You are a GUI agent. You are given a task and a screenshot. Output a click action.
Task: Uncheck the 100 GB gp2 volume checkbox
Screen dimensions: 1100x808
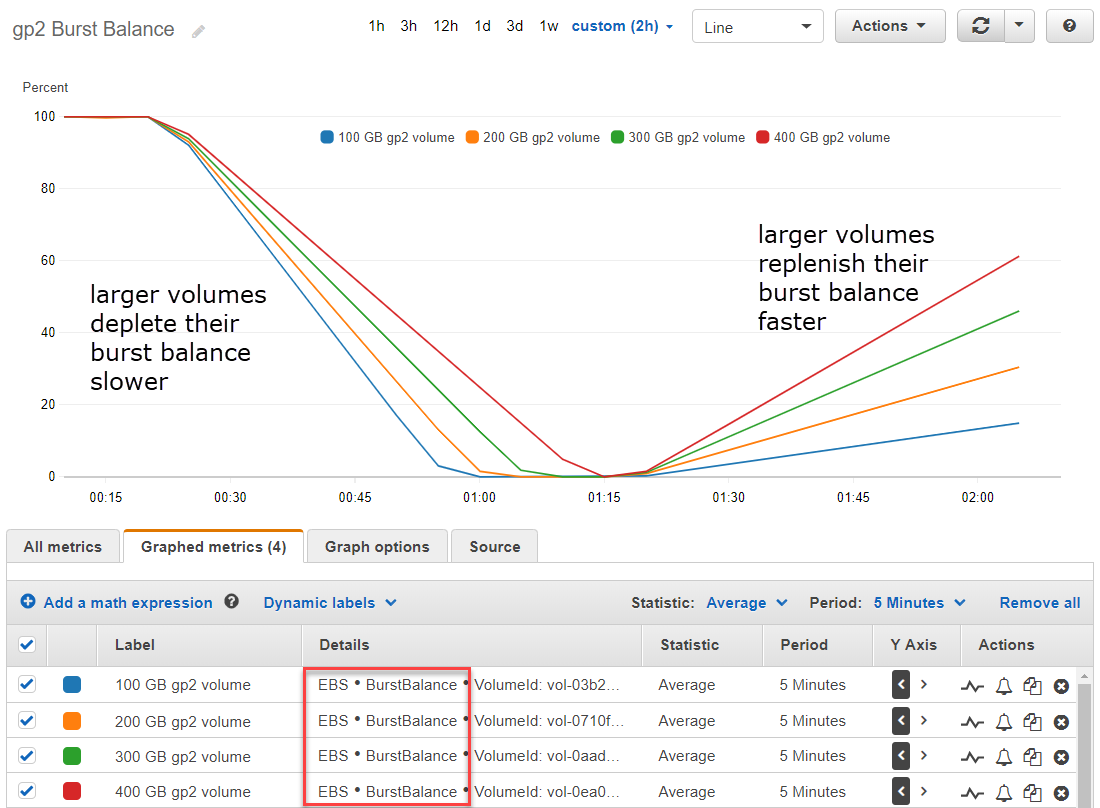(27, 684)
